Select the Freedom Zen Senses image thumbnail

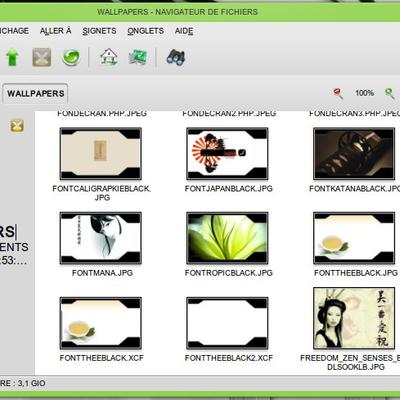point(354,318)
